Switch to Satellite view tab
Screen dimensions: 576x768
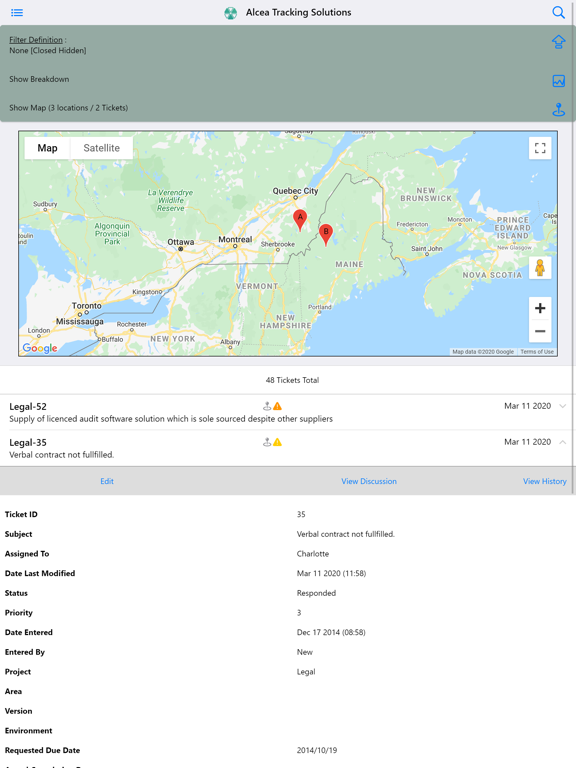point(101,148)
